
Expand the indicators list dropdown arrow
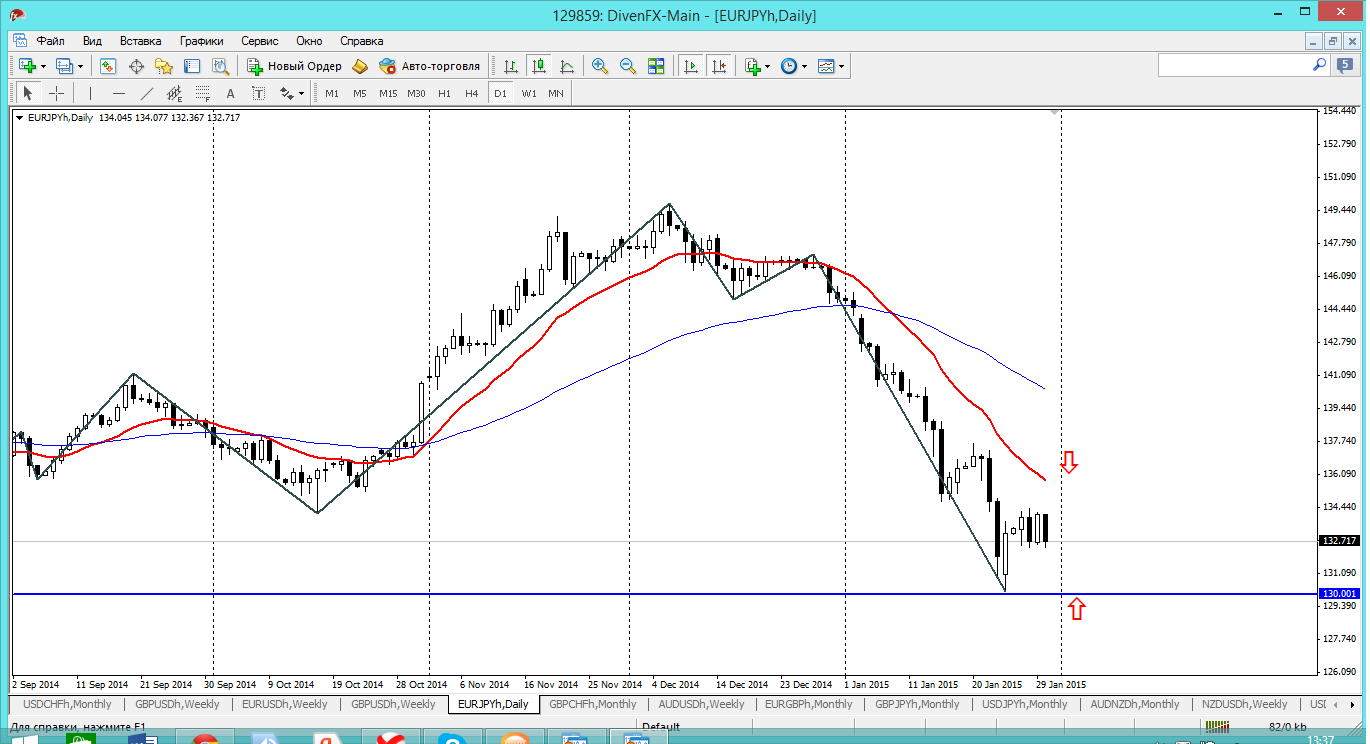(x=767, y=67)
